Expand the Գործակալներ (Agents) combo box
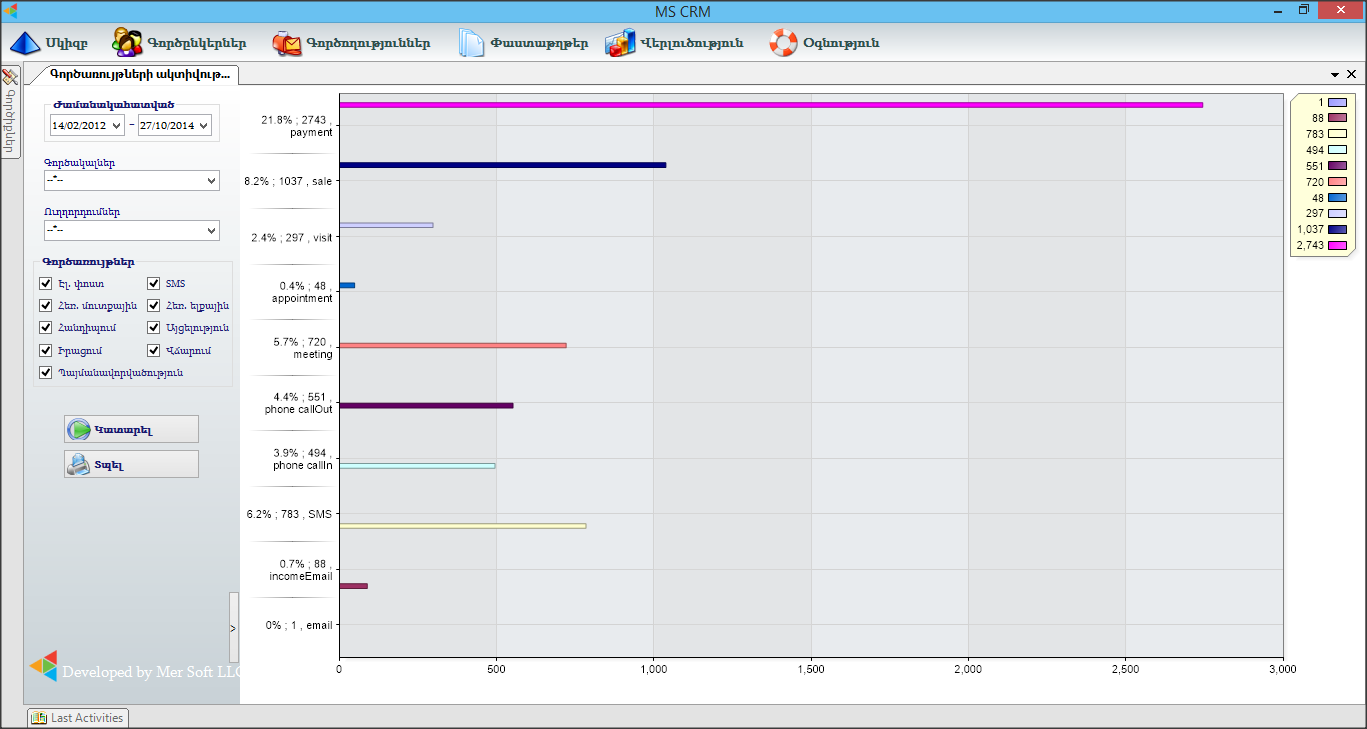 click(x=210, y=181)
